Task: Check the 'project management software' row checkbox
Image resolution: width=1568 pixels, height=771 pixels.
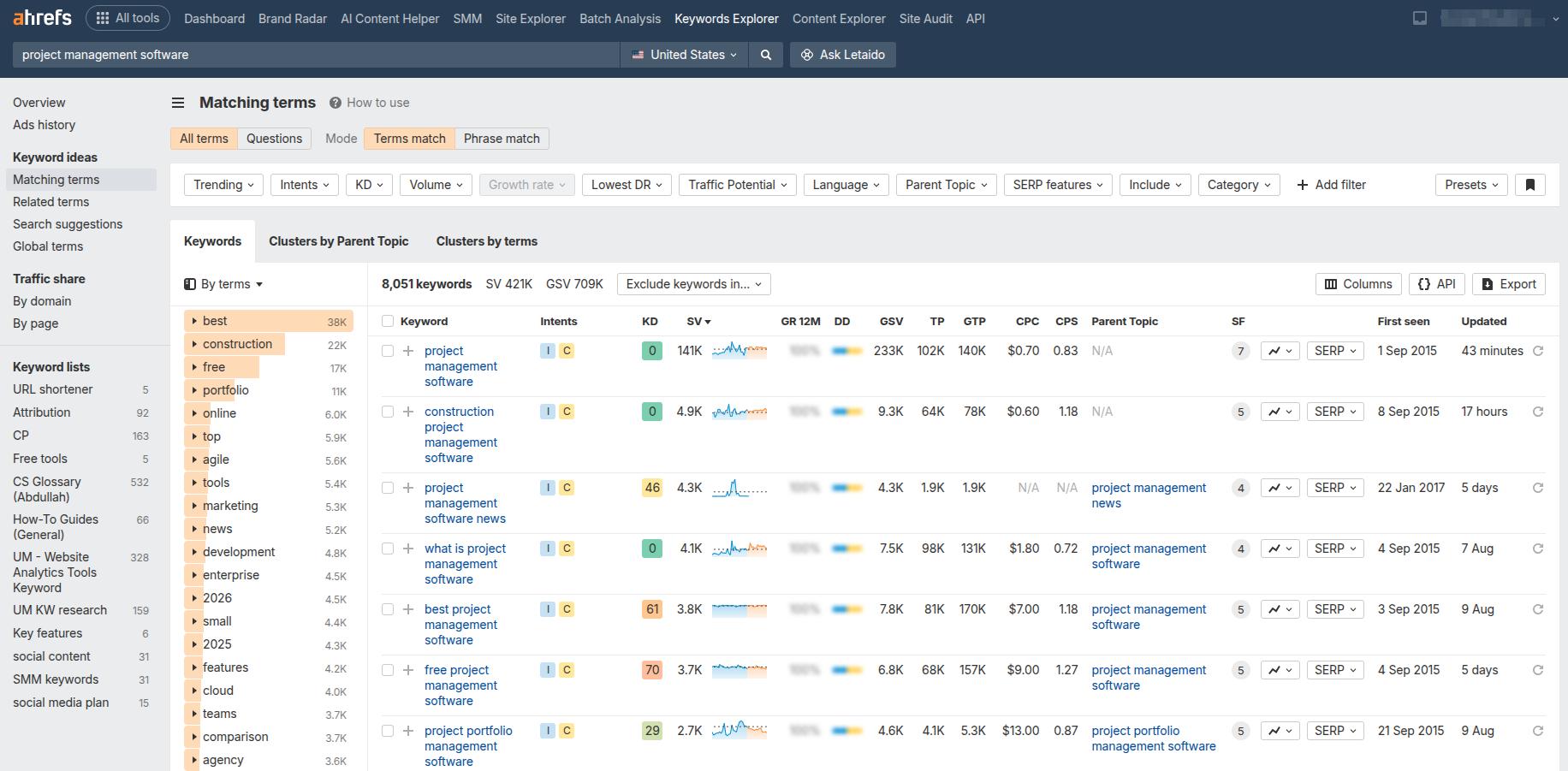Action: pos(388,351)
